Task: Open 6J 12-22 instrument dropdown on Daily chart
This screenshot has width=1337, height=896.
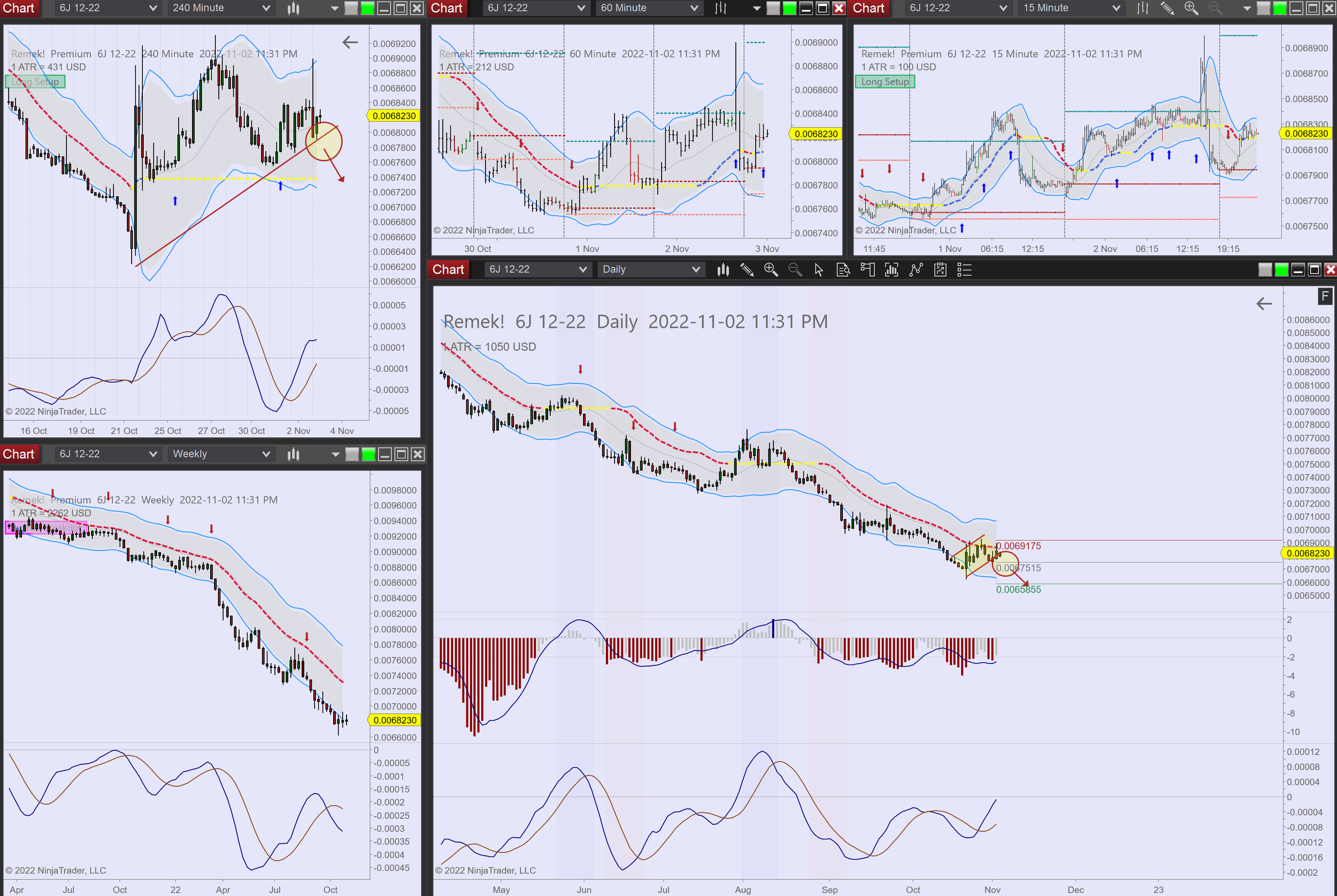Action: coord(536,270)
